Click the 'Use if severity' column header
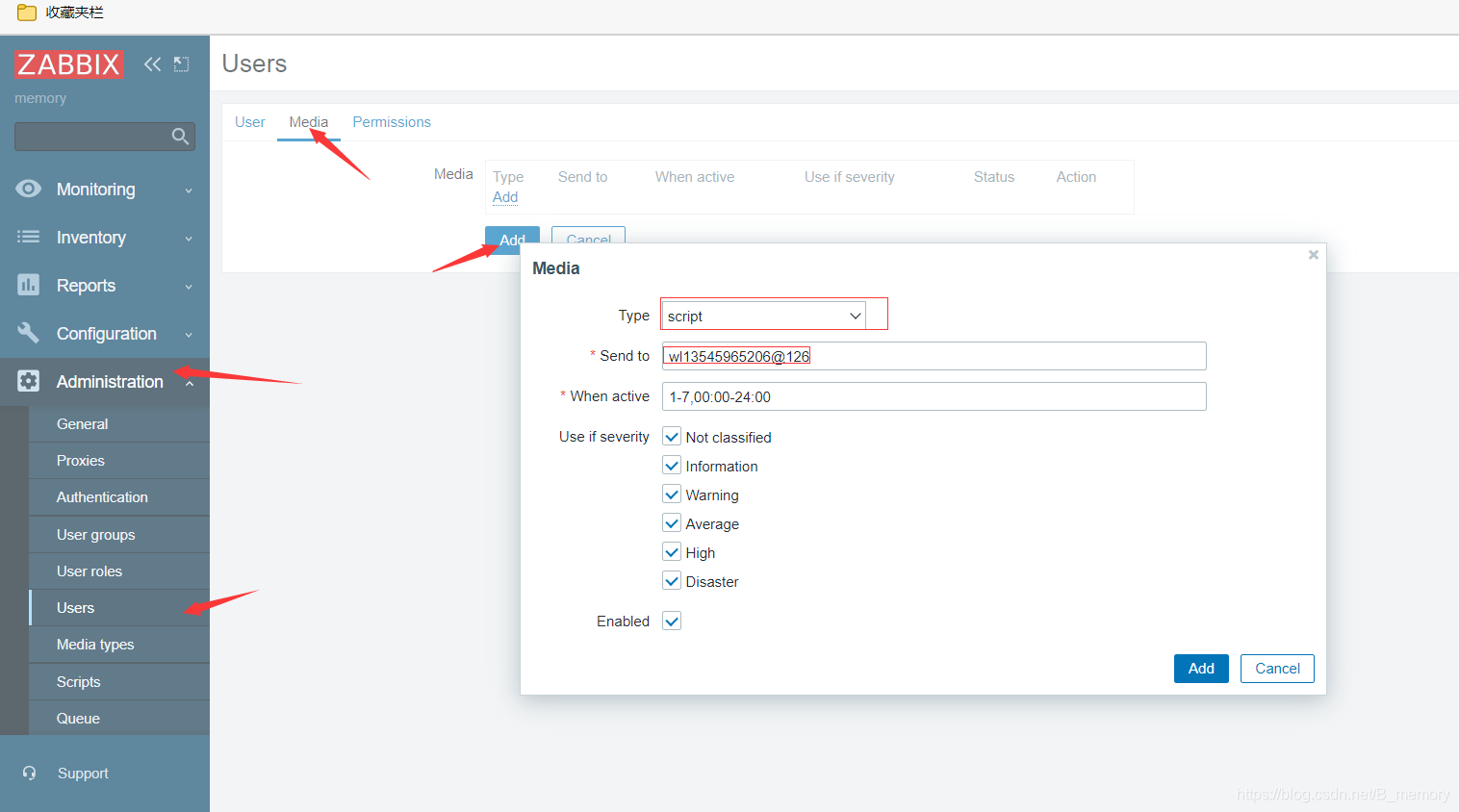This screenshot has width=1459, height=812. pos(850,177)
